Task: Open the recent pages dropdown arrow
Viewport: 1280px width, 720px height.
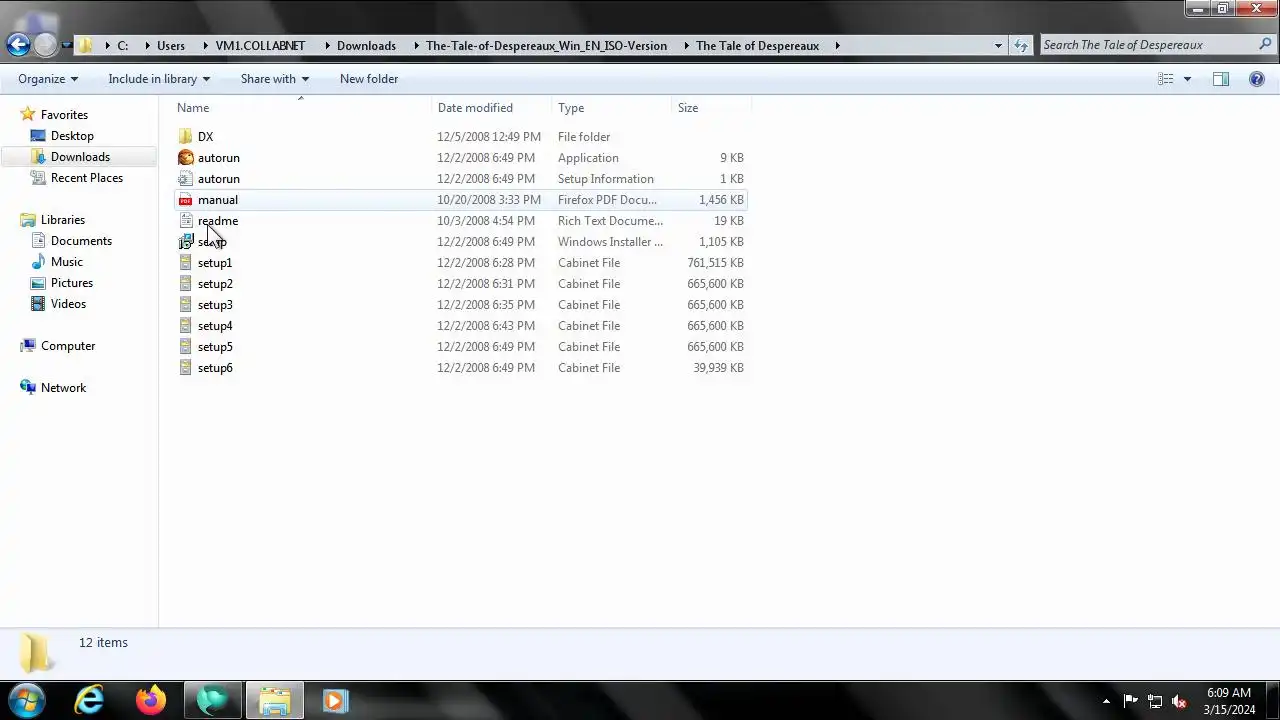Action: pos(66,46)
